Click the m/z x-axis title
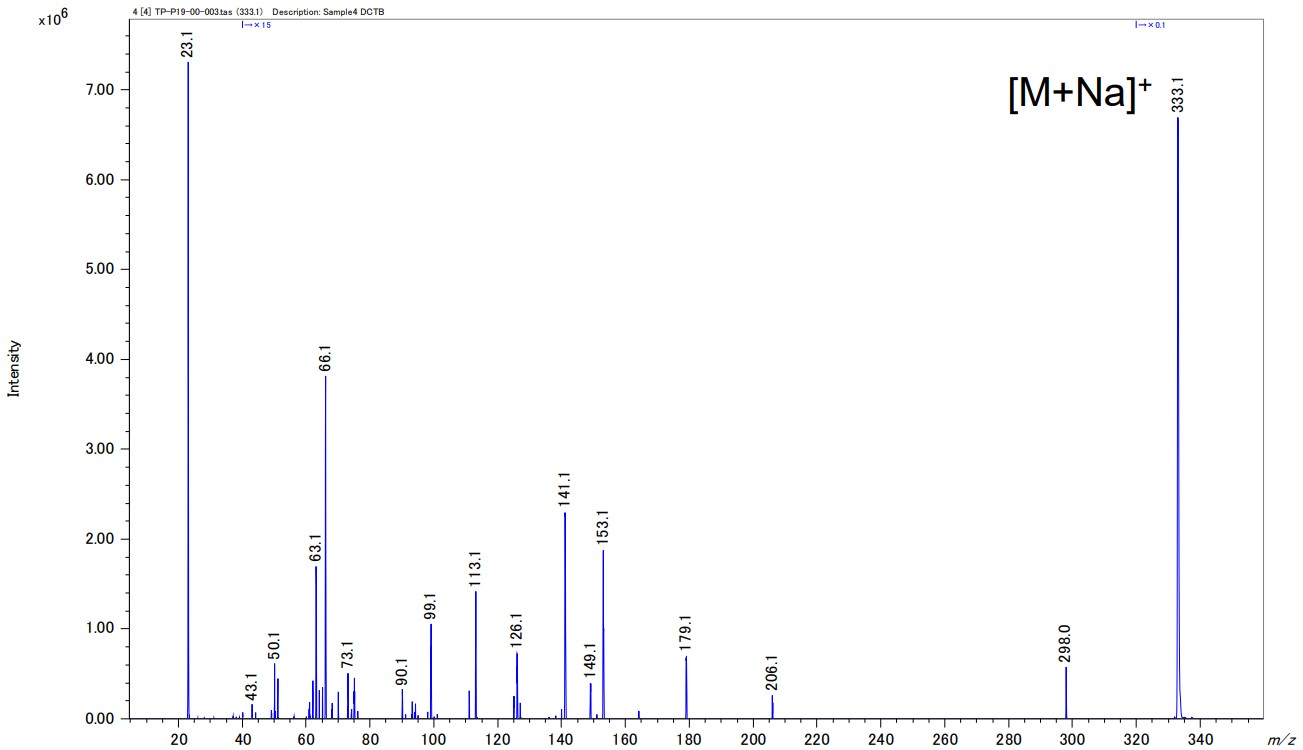Image resolution: width=1303 pixels, height=750 pixels. click(x=1279, y=739)
